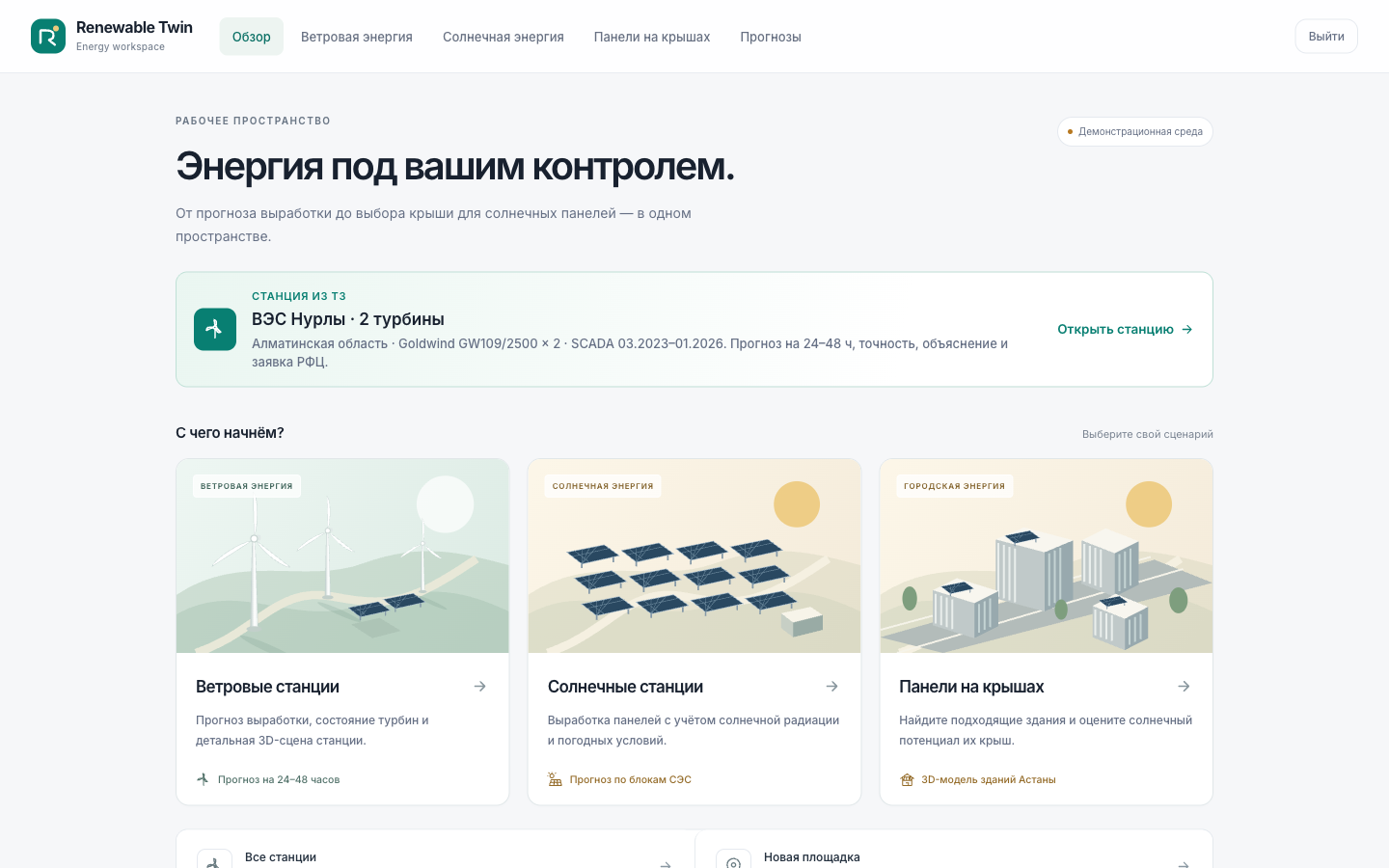Click the ГОРОДСКАЯ ЭНЕРГИЯ tag label

tap(955, 486)
